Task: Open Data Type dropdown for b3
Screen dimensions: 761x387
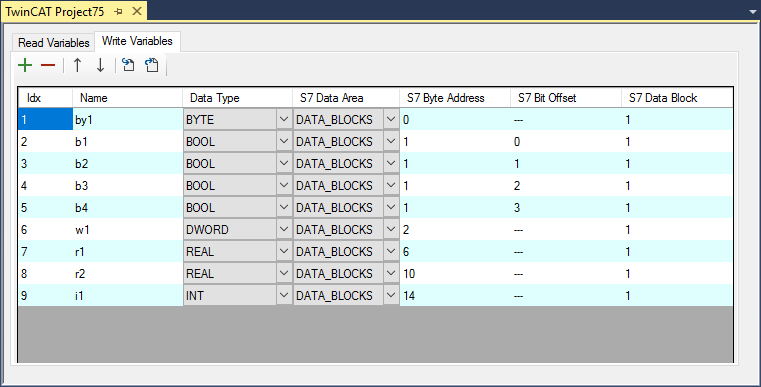Action: coord(284,185)
